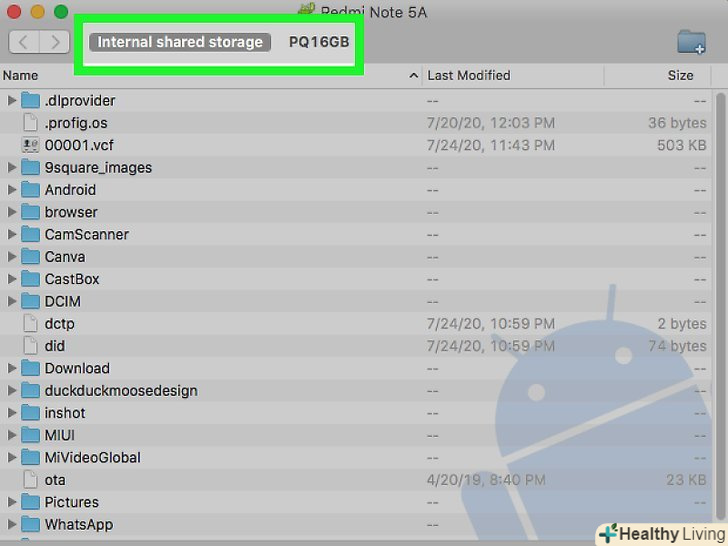Select the DCIM folder name
This screenshot has height=546, width=728.
pos(63,301)
